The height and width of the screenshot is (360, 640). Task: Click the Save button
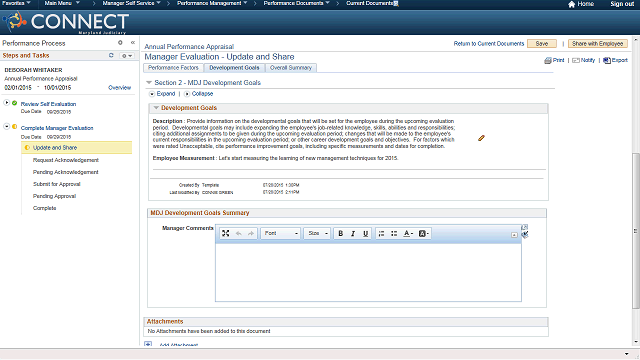pos(542,44)
